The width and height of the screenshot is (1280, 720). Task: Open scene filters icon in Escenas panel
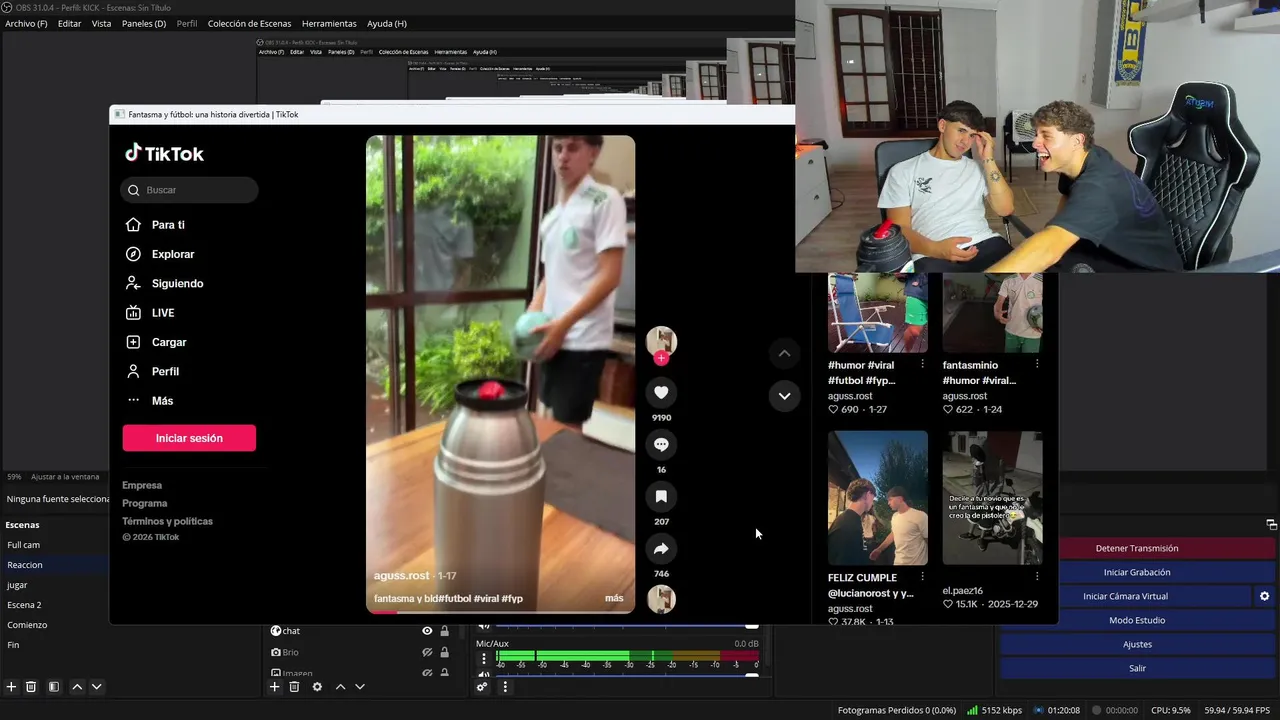[x=54, y=687]
